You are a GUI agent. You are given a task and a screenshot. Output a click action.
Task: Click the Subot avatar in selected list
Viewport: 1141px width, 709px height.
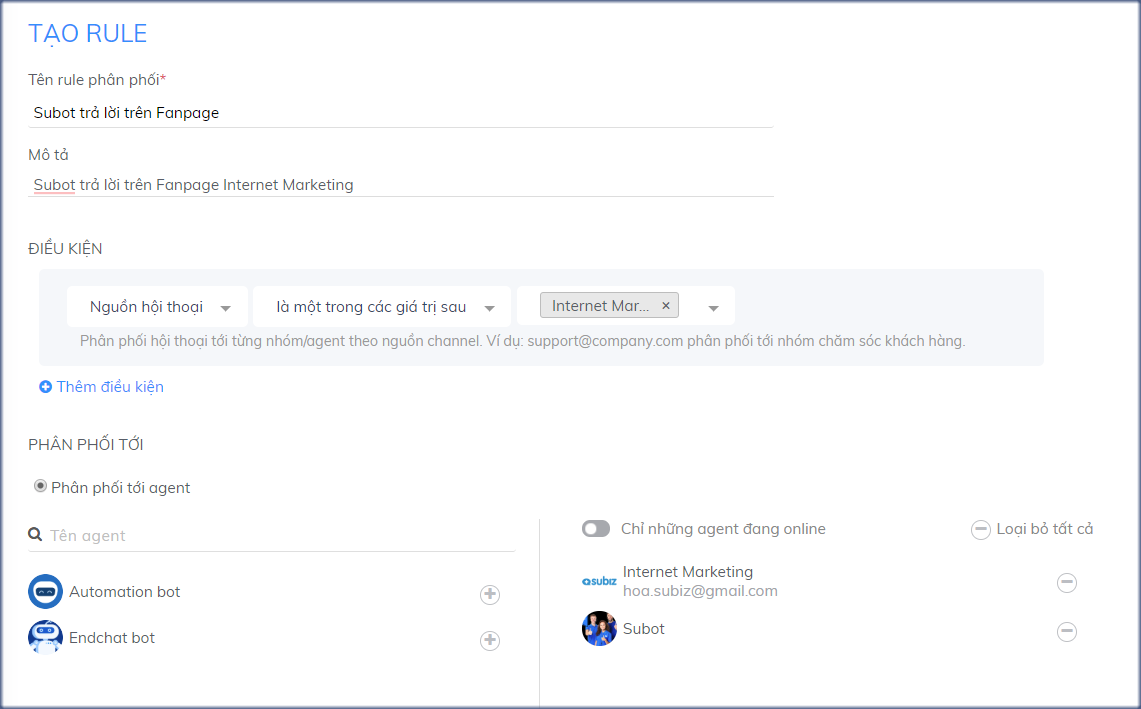[599, 629]
